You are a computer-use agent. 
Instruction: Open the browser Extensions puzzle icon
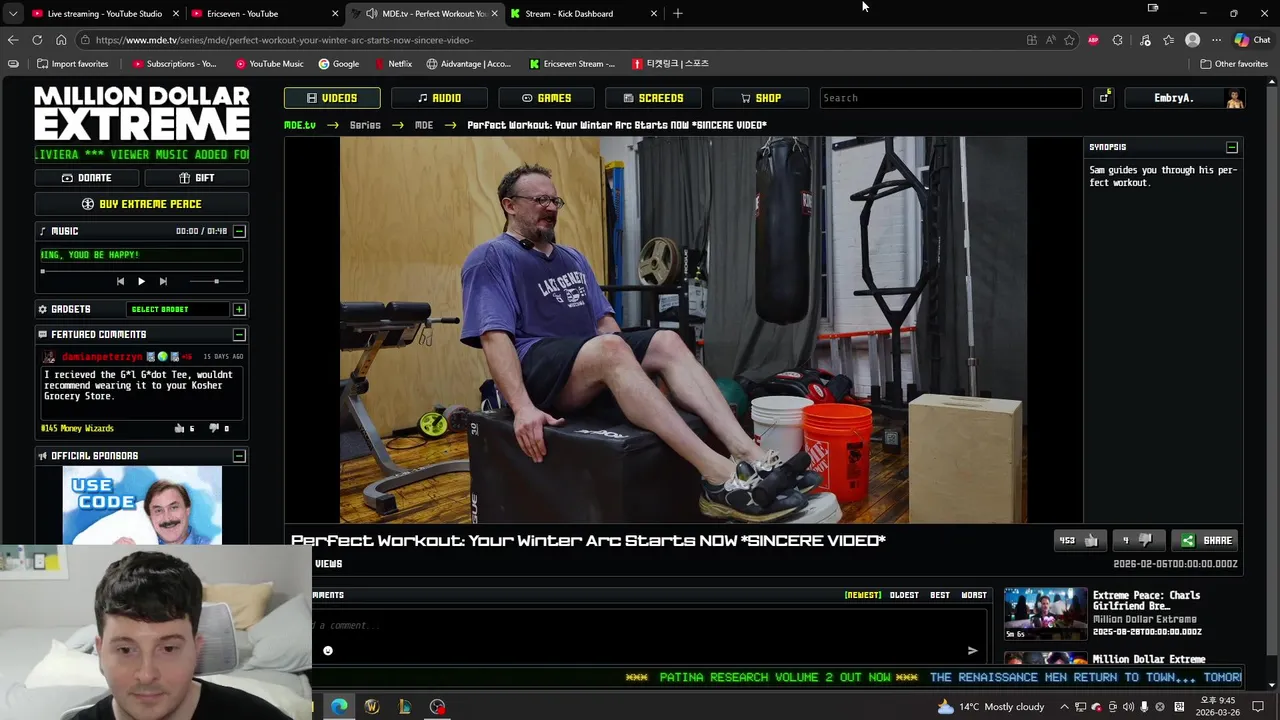point(1118,40)
